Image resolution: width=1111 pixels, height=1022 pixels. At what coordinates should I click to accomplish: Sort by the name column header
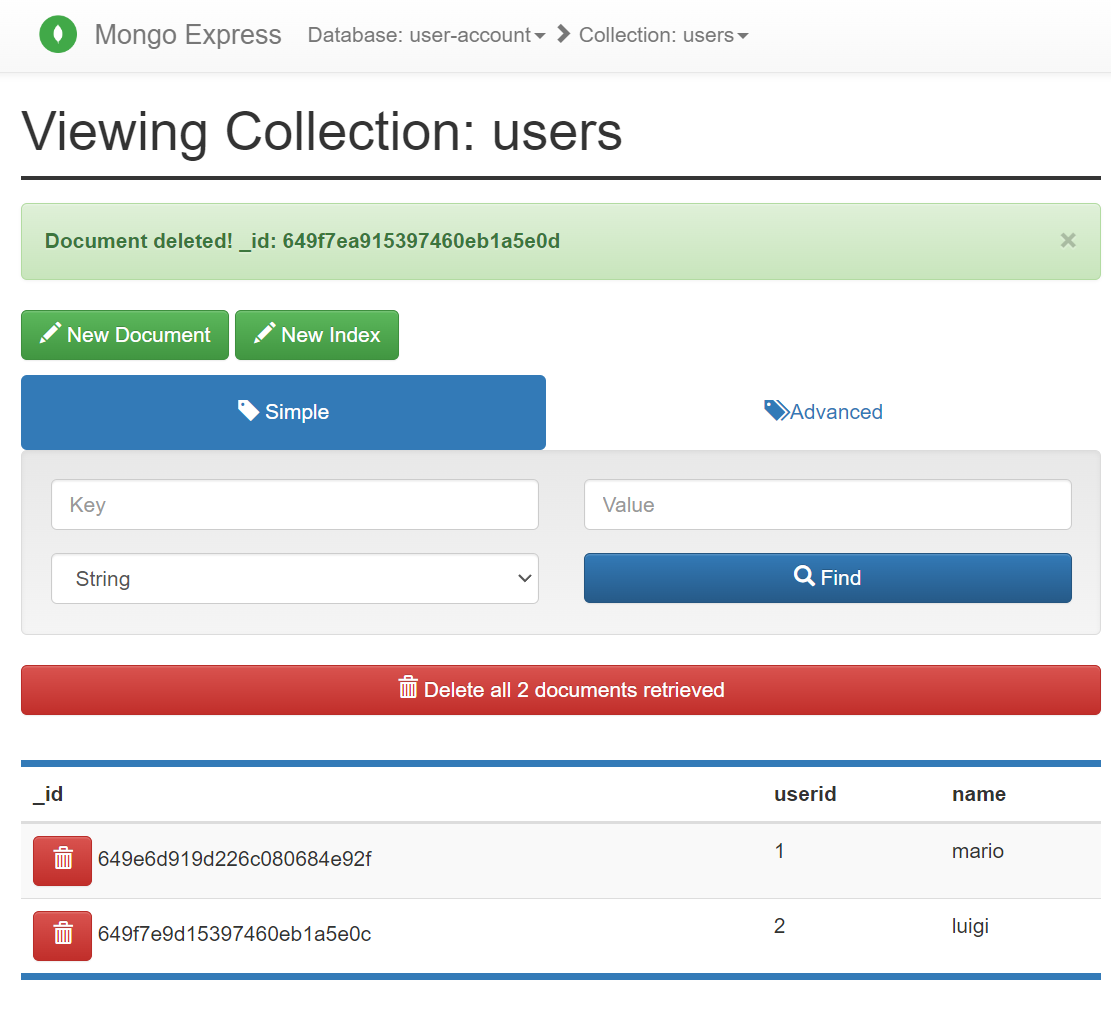(979, 794)
